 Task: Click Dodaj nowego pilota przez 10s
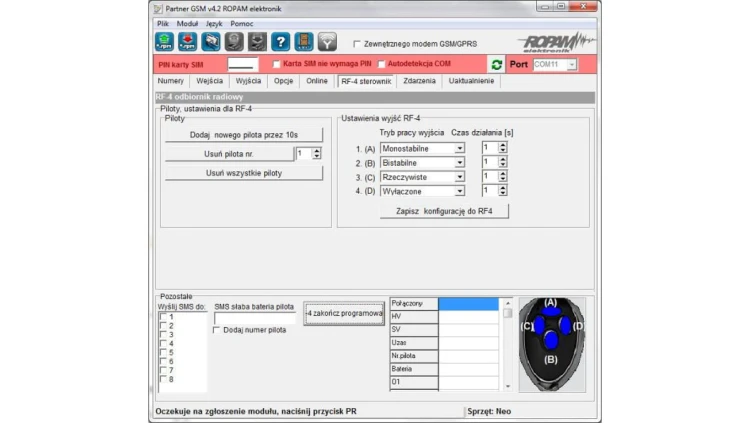point(244,135)
